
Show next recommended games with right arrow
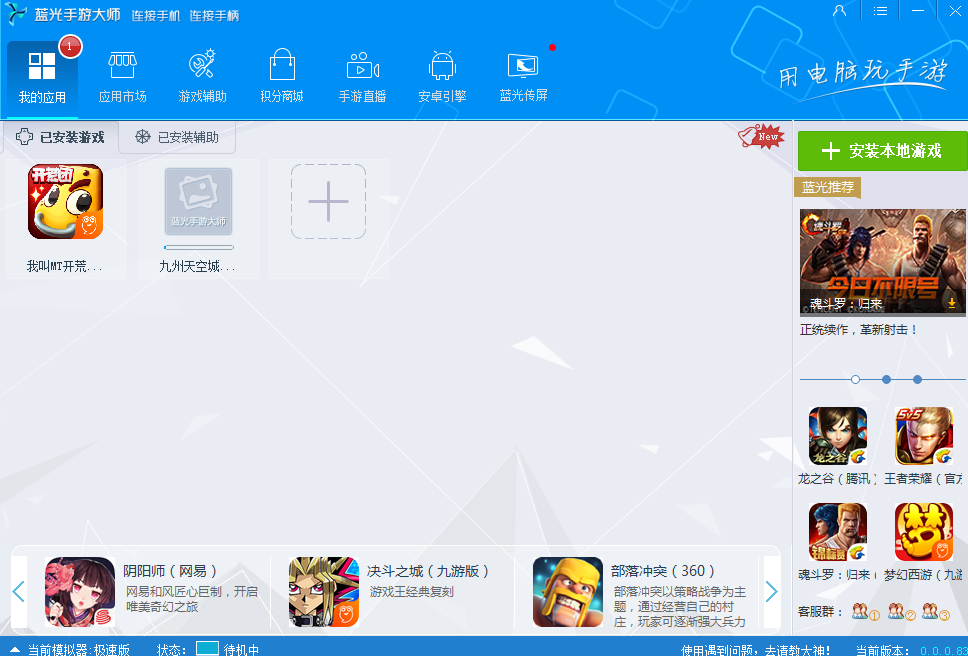click(772, 592)
